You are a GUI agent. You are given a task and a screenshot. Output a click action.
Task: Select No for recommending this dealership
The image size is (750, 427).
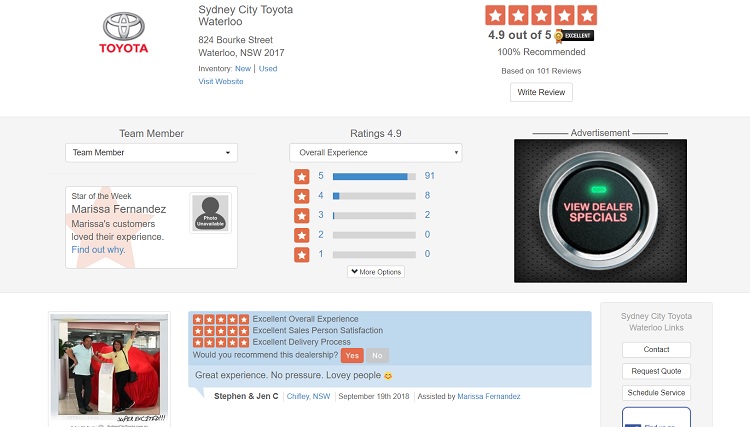(x=377, y=355)
